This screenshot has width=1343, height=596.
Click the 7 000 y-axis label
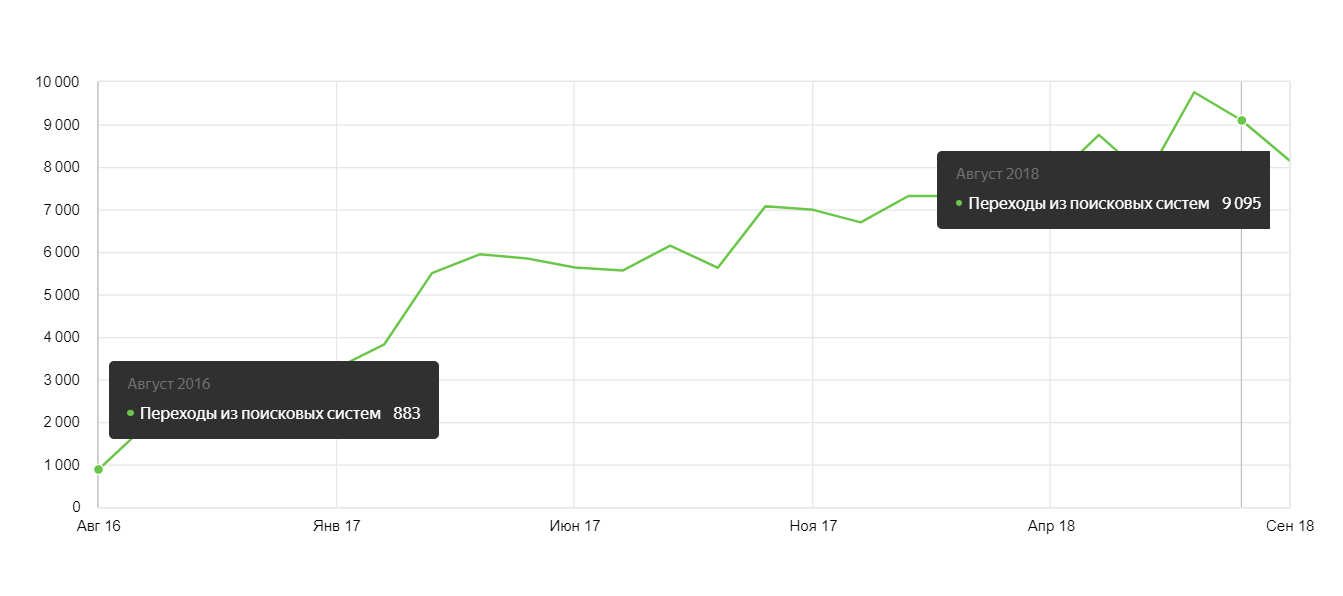(60, 210)
